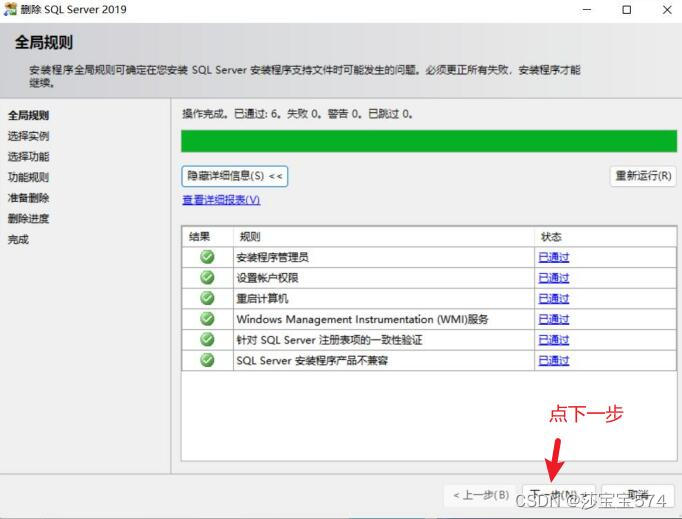Open 已通过 link for SQL Server 安装程序产品不兼容
682x519 pixels.
pyautogui.click(x=553, y=360)
